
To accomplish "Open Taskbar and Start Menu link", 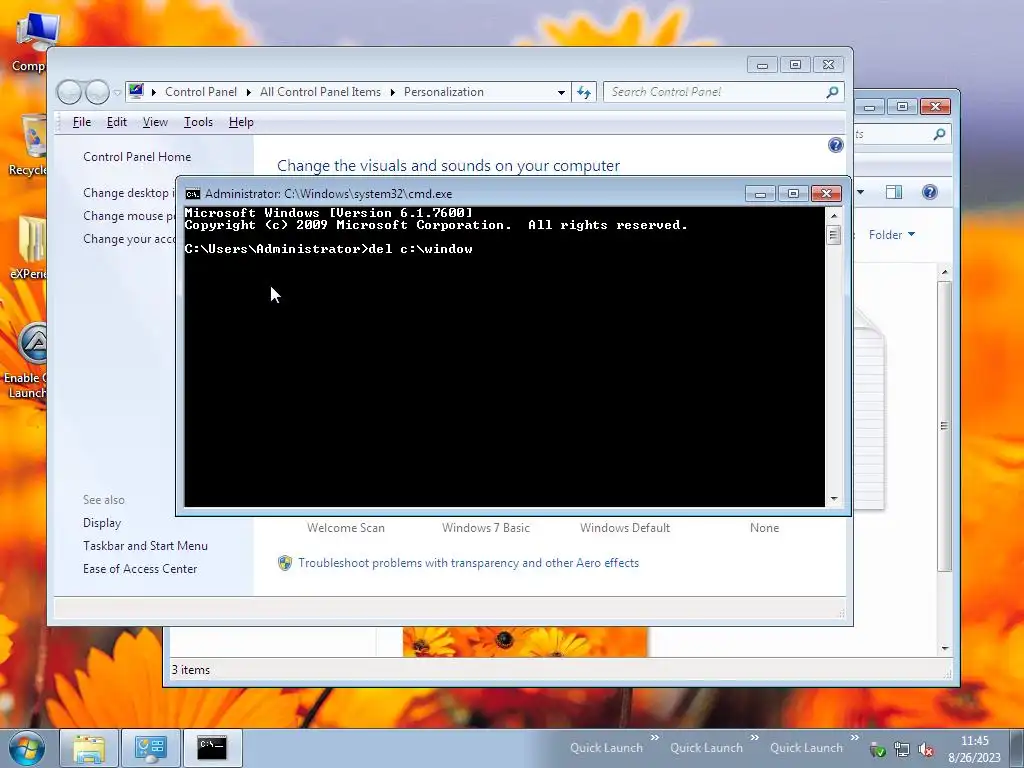I will [145, 545].
